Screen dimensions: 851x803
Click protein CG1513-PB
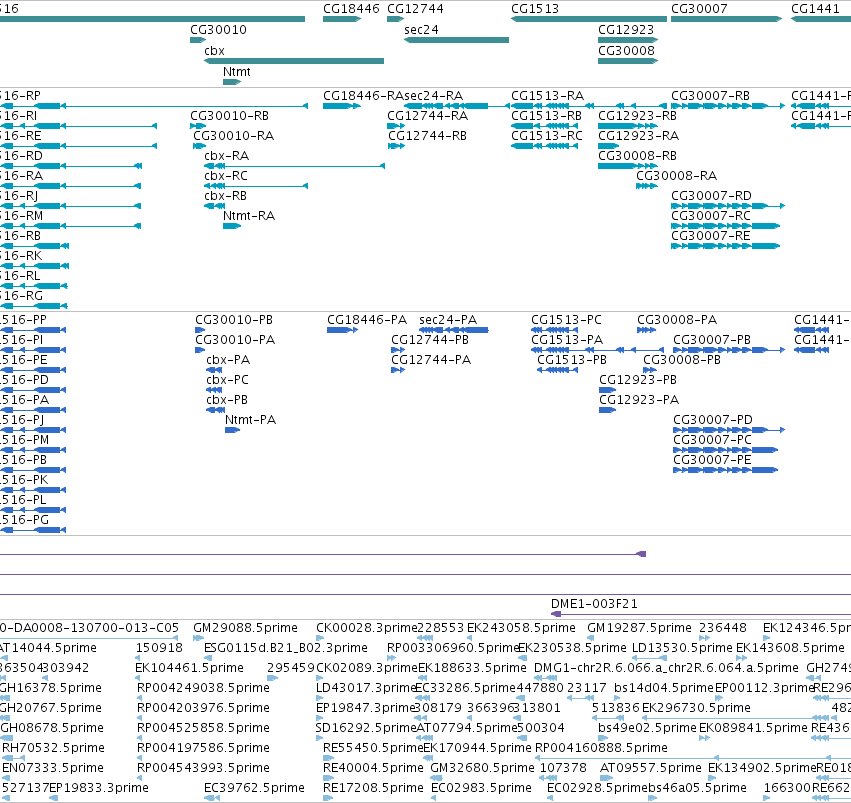[572, 360]
